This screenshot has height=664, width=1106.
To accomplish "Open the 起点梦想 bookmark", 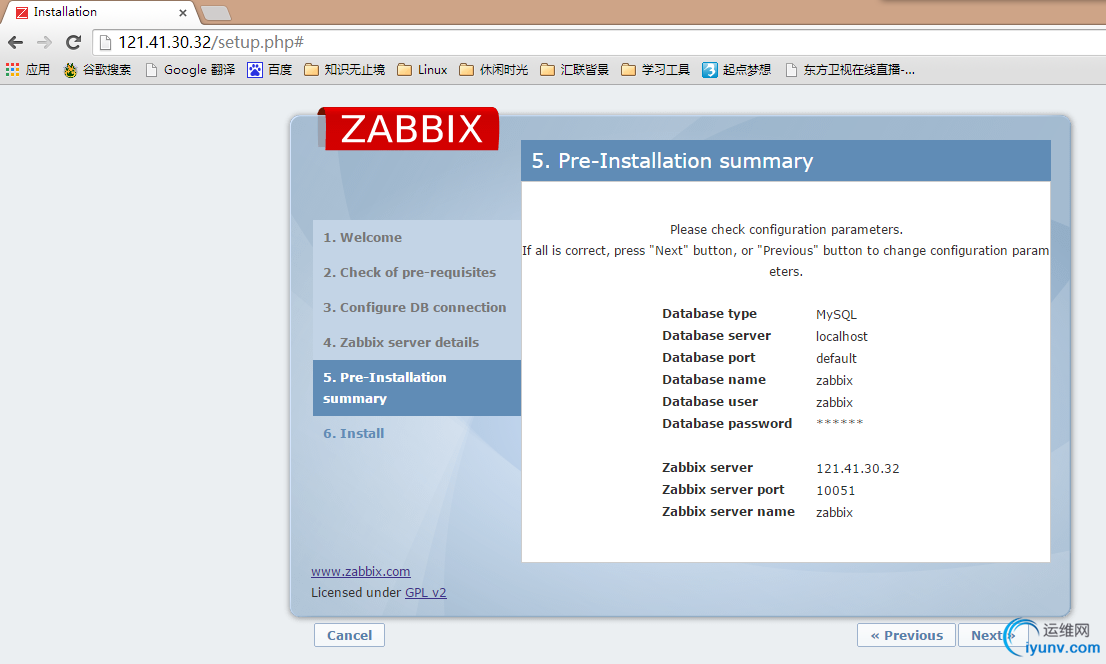I will 737,70.
